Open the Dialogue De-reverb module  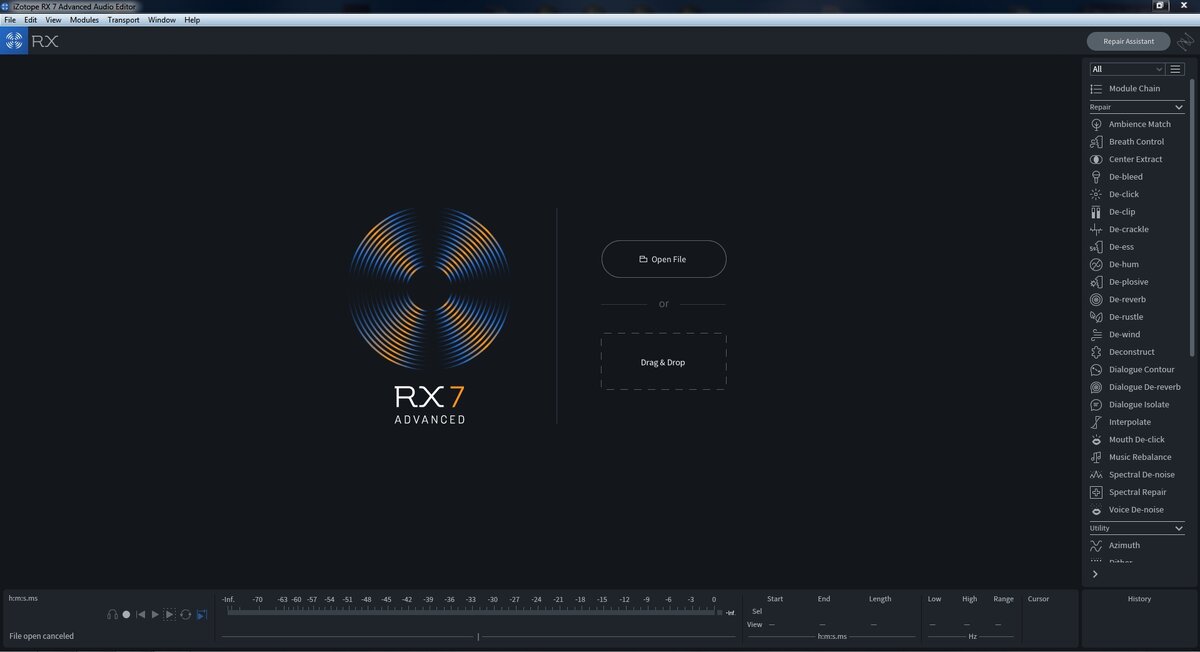[x=1137, y=387]
